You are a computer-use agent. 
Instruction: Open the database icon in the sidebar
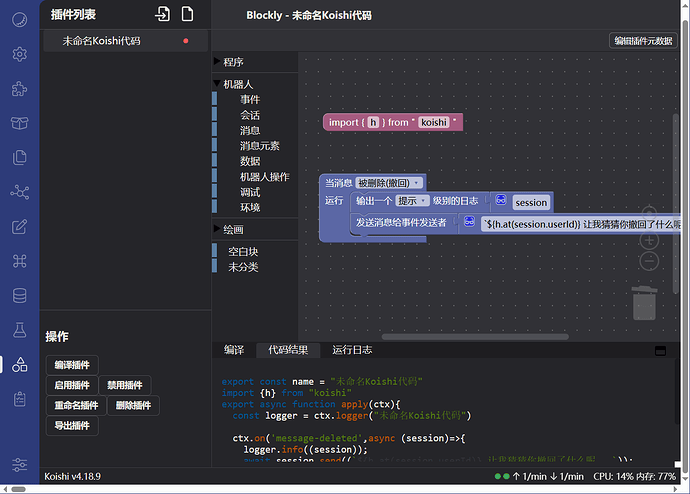pos(19,295)
